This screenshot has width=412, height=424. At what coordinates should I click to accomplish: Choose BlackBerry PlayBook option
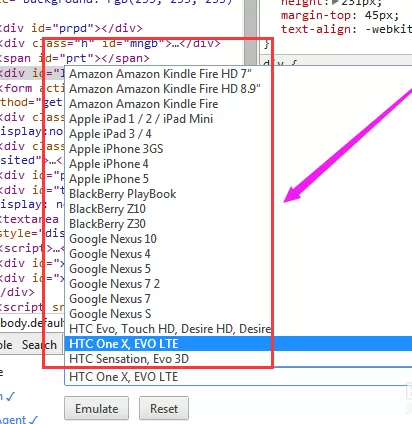(238, 194)
